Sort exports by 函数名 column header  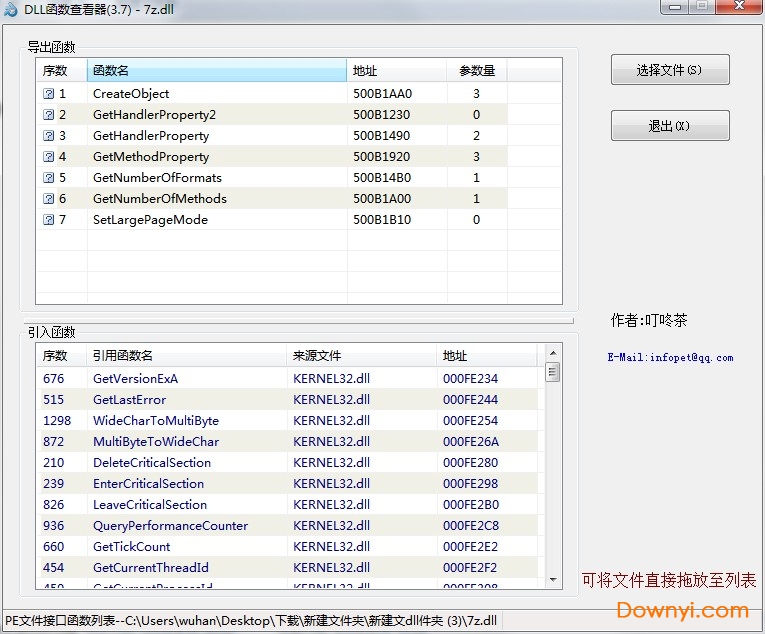pos(217,71)
